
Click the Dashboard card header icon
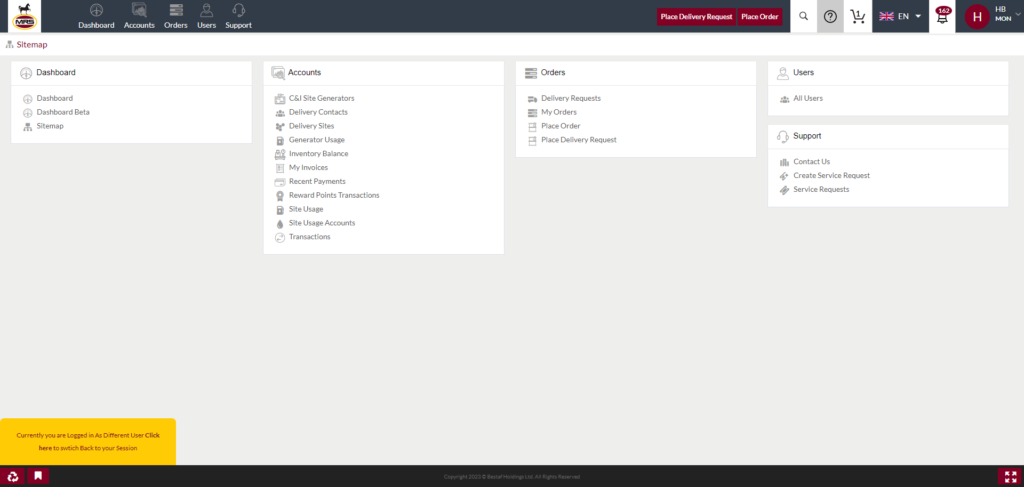pyautogui.click(x=26, y=73)
